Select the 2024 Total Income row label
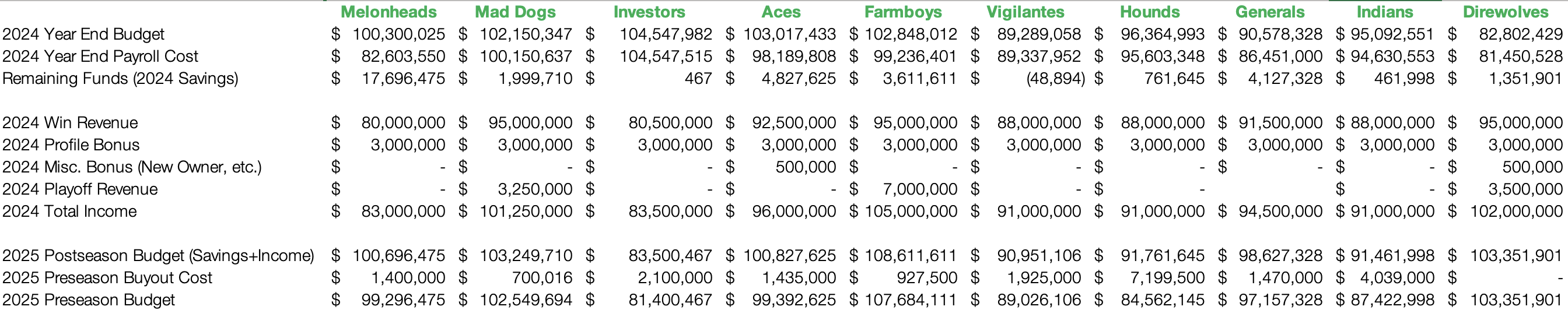The image size is (1568, 310). (x=69, y=212)
